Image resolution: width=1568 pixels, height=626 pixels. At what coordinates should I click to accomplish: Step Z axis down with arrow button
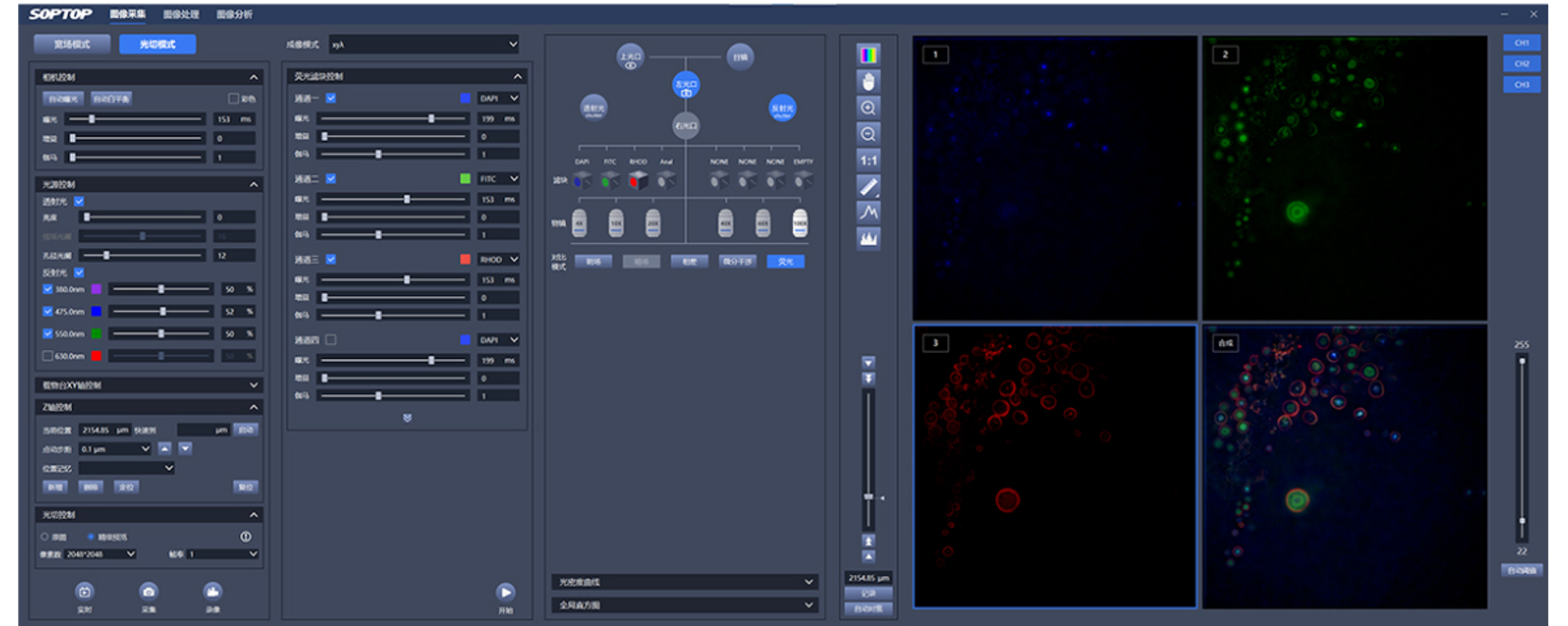click(x=185, y=448)
